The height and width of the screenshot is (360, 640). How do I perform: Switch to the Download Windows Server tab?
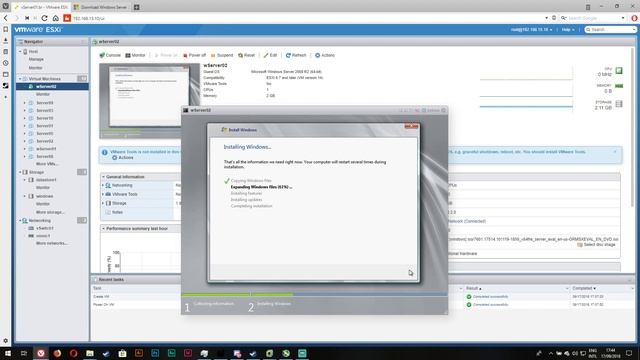101,7
